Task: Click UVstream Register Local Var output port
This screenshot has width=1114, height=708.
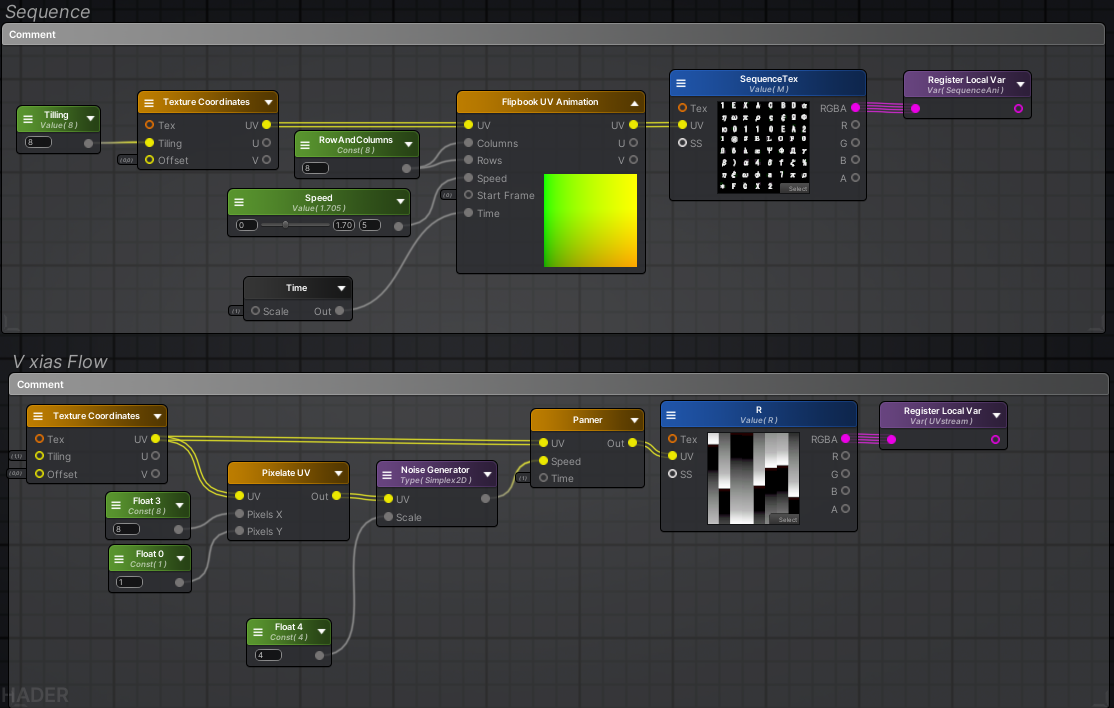Action: (x=995, y=440)
